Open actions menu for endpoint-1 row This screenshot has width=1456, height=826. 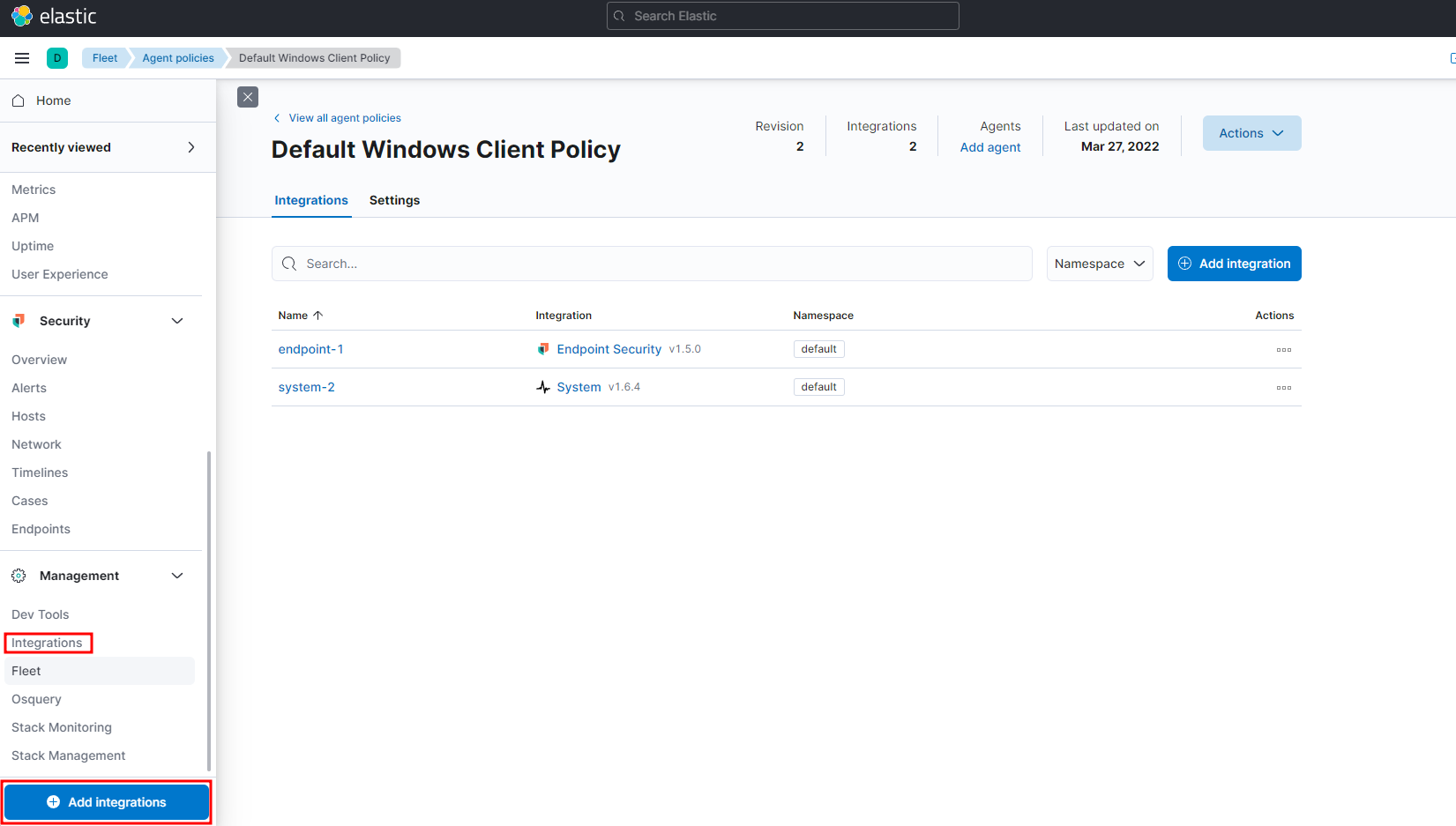1283,350
